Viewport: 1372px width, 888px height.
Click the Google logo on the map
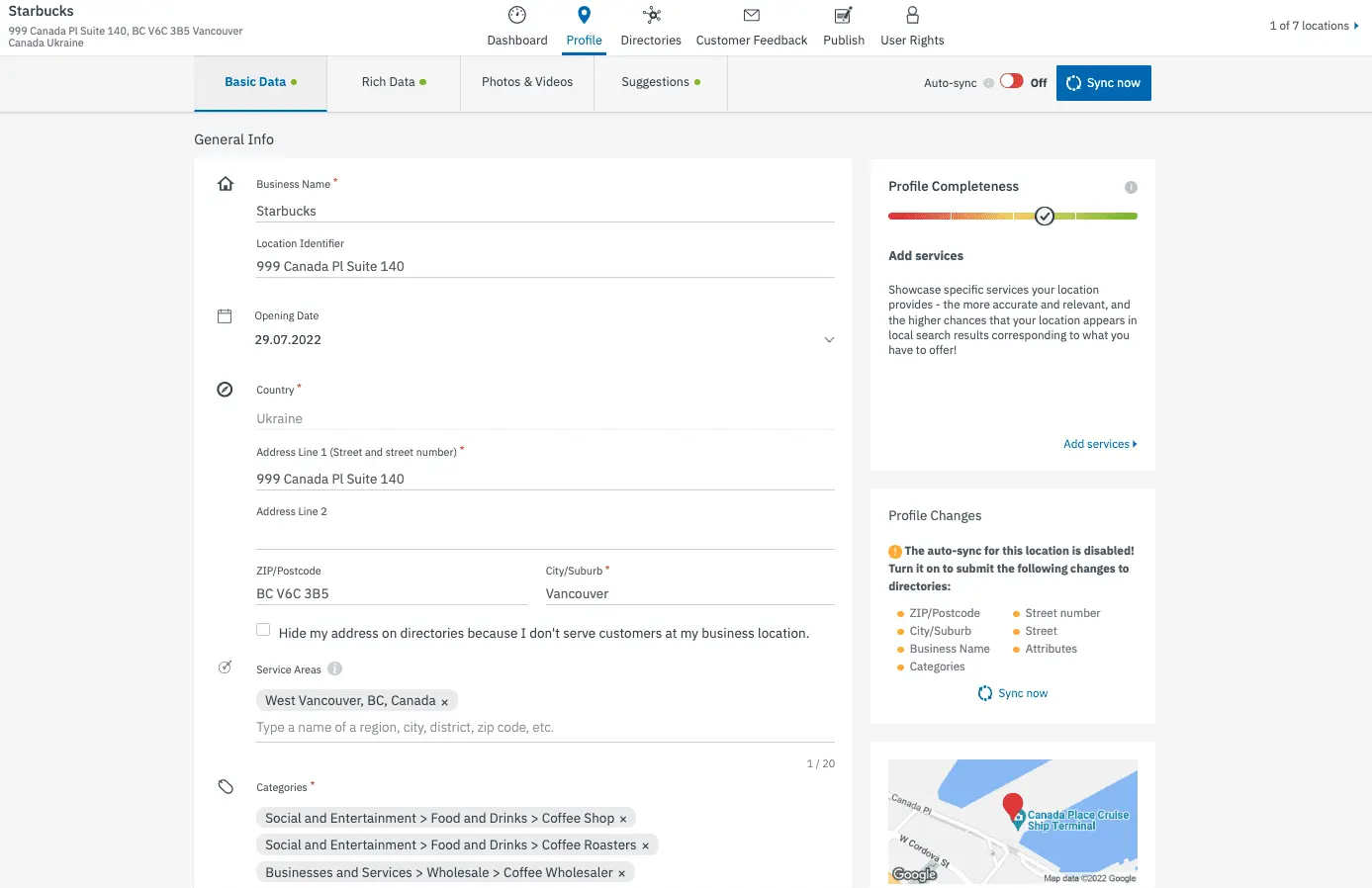(x=914, y=874)
